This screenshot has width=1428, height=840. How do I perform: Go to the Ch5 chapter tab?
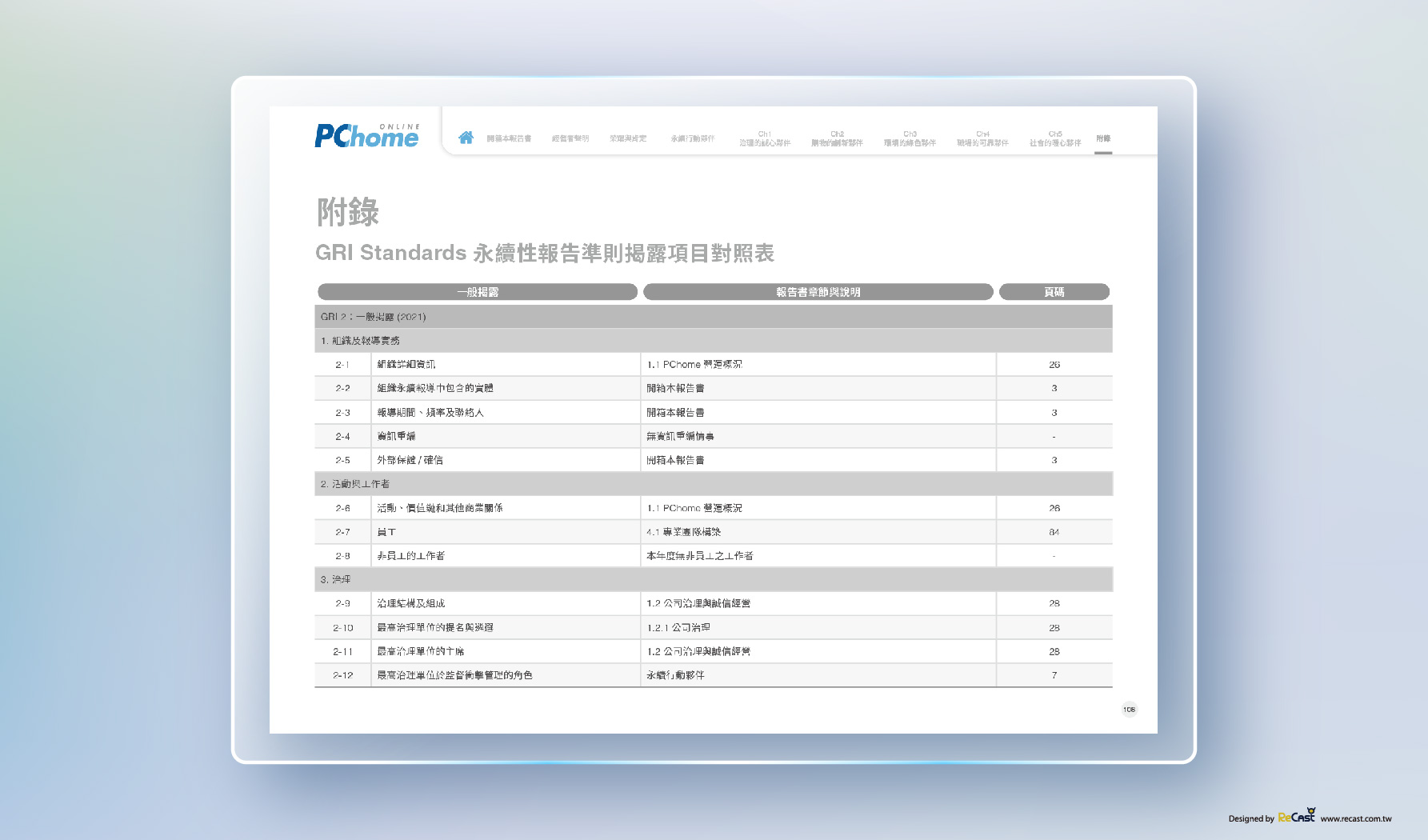(x=1055, y=138)
